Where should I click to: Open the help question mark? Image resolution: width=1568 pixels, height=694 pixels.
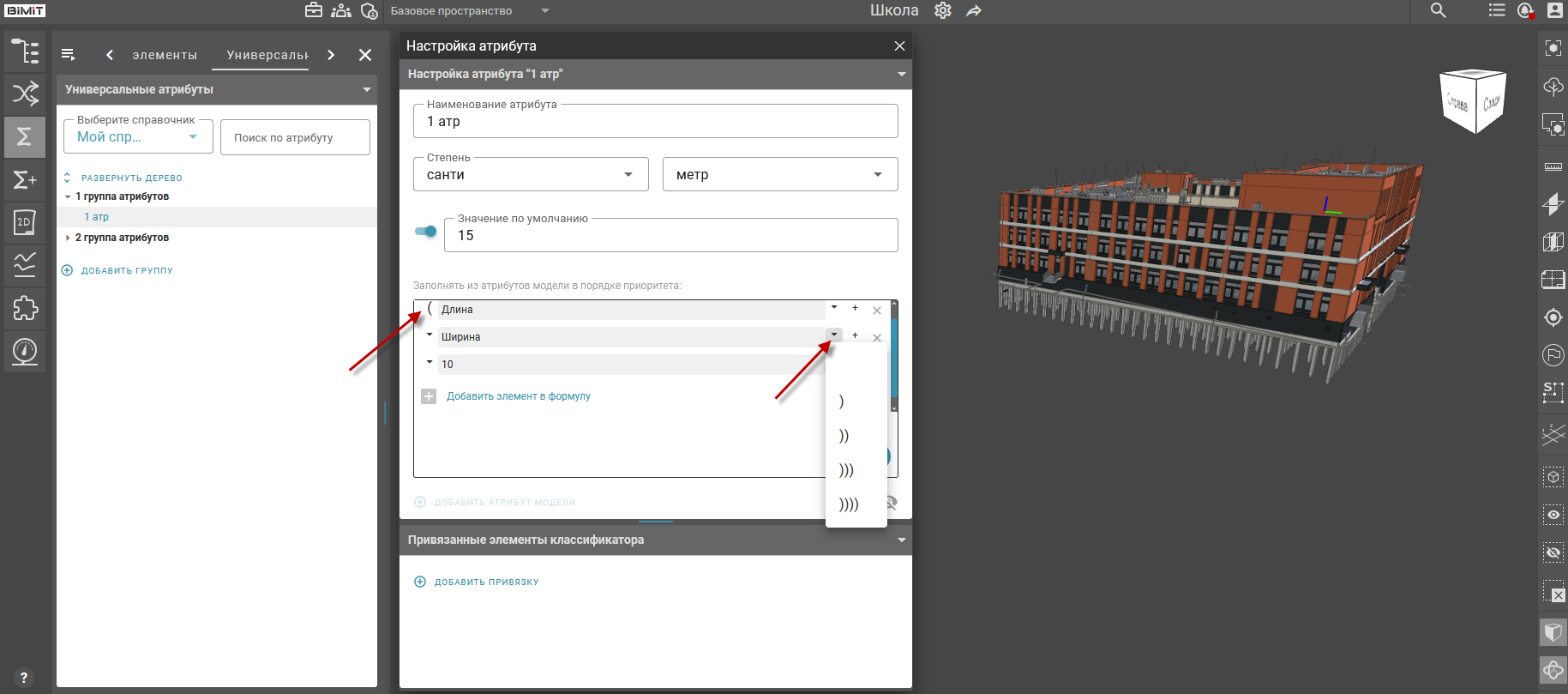24,678
